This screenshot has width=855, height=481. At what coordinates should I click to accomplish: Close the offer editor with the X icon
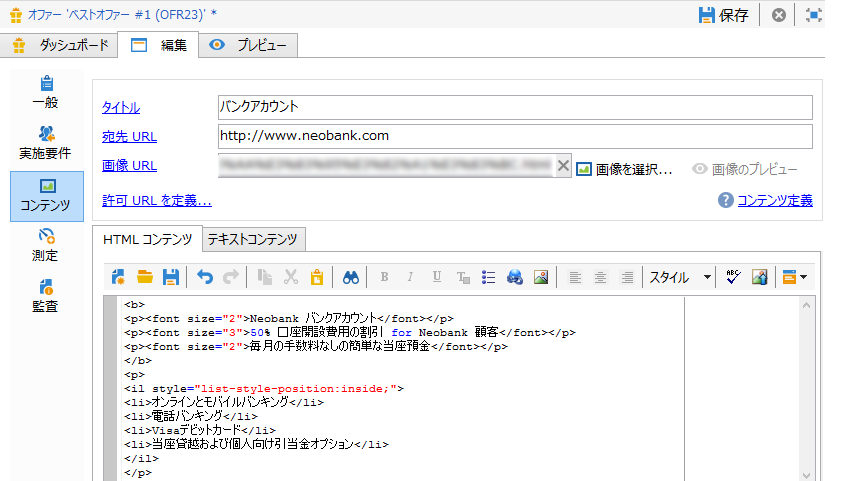(779, 15)
